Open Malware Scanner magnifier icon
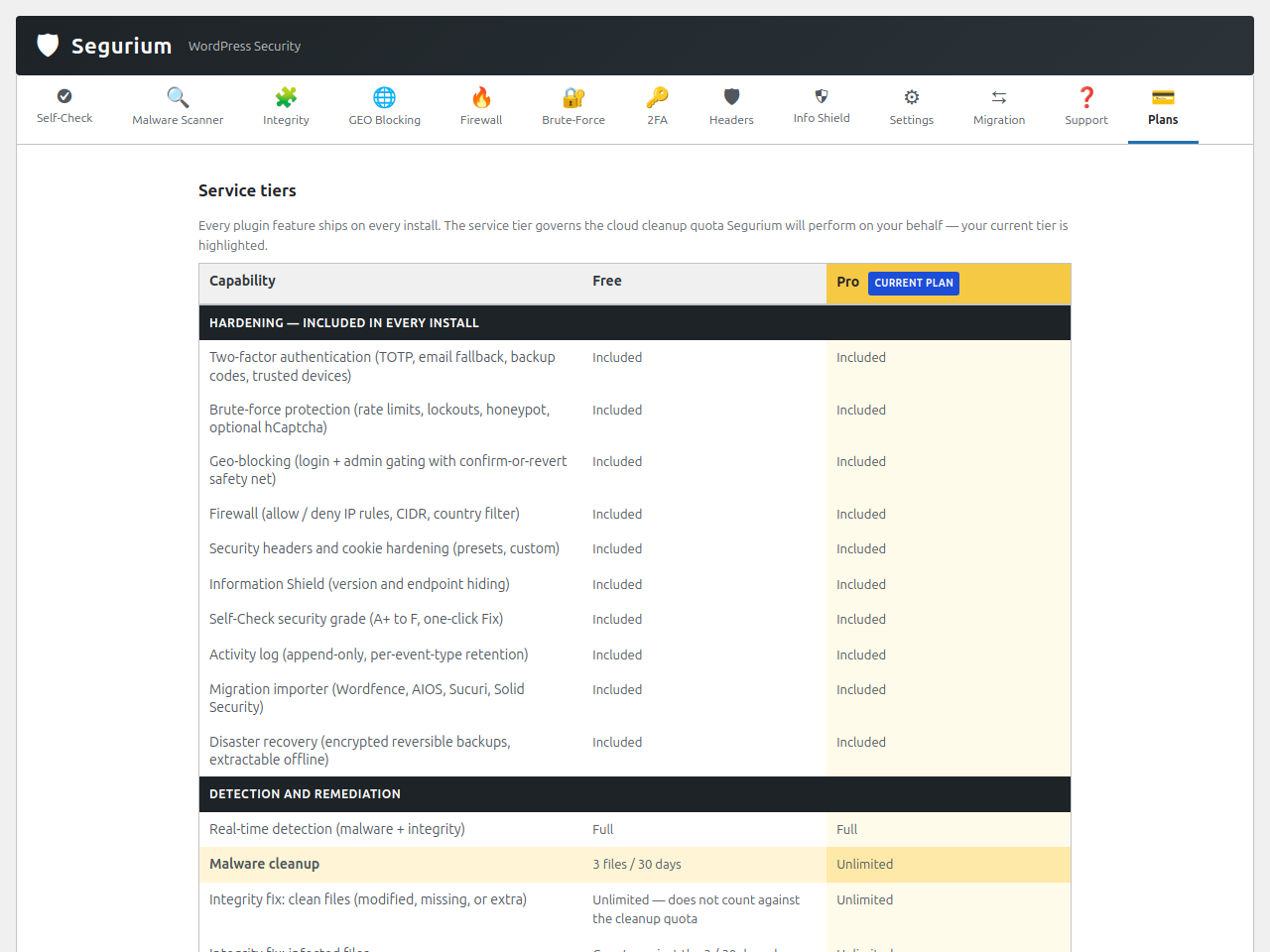This screenshot has height=952, width=1270. [178, 97]
